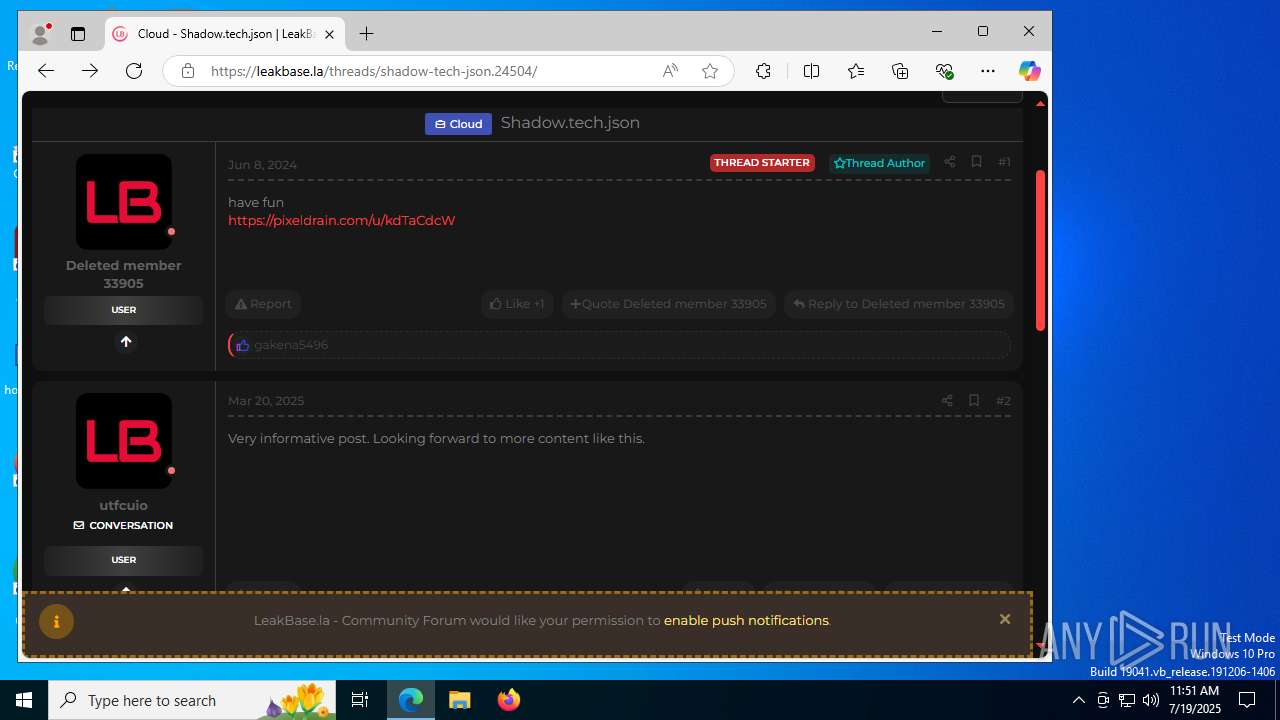The image size is (1280, 720).
Task: Start CONVERSATION with utfcuio
Action: (x=123, y=526)
